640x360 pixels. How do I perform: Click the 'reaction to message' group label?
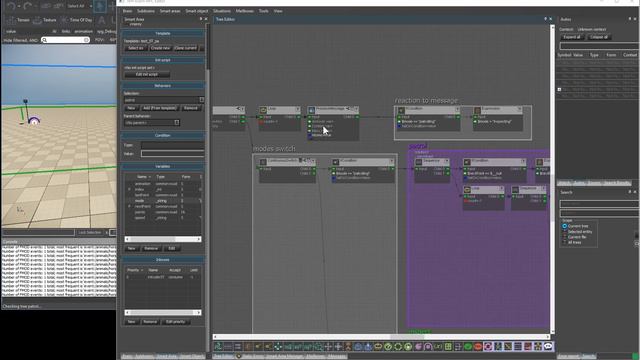tap(426, 100)
